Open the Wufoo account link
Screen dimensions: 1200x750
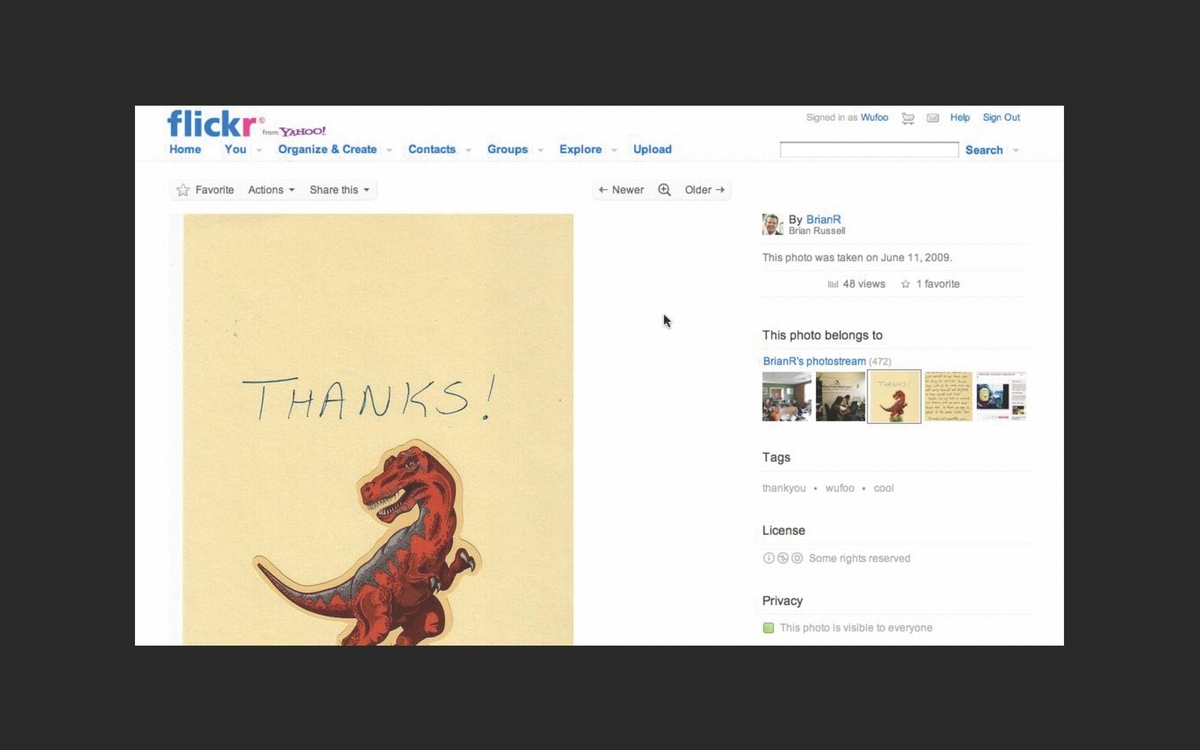(874, 117)
